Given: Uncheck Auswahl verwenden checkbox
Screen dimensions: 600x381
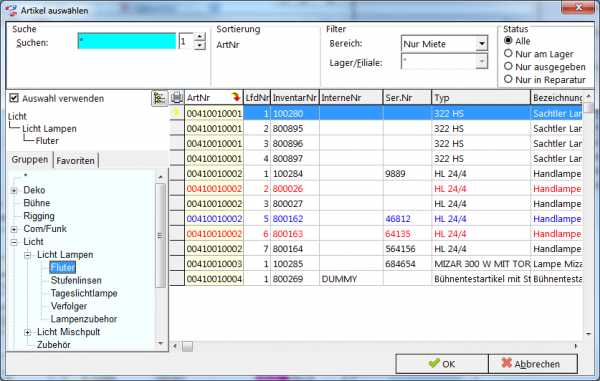Looking at the screenshot, I should (x=14, y=98).
